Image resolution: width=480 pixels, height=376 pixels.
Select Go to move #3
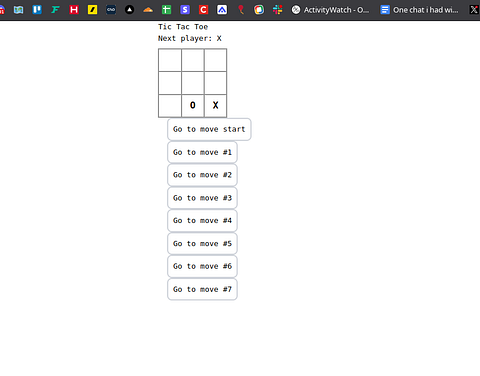(202, 198)
